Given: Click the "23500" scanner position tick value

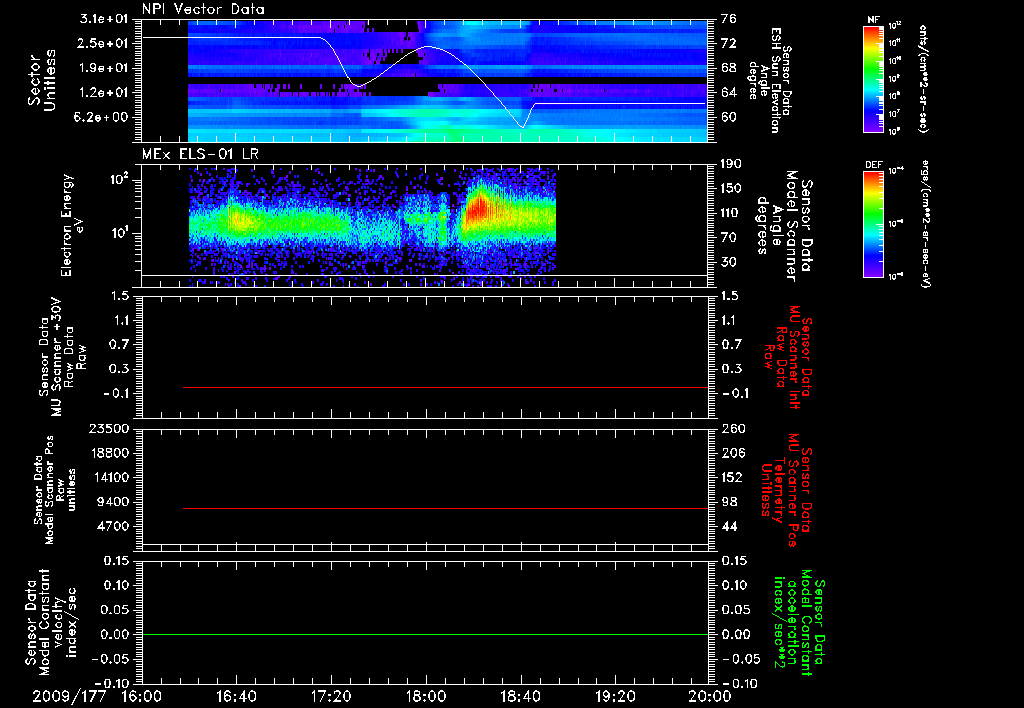Looking at the screenshot, I should click(x=109, y=428).
